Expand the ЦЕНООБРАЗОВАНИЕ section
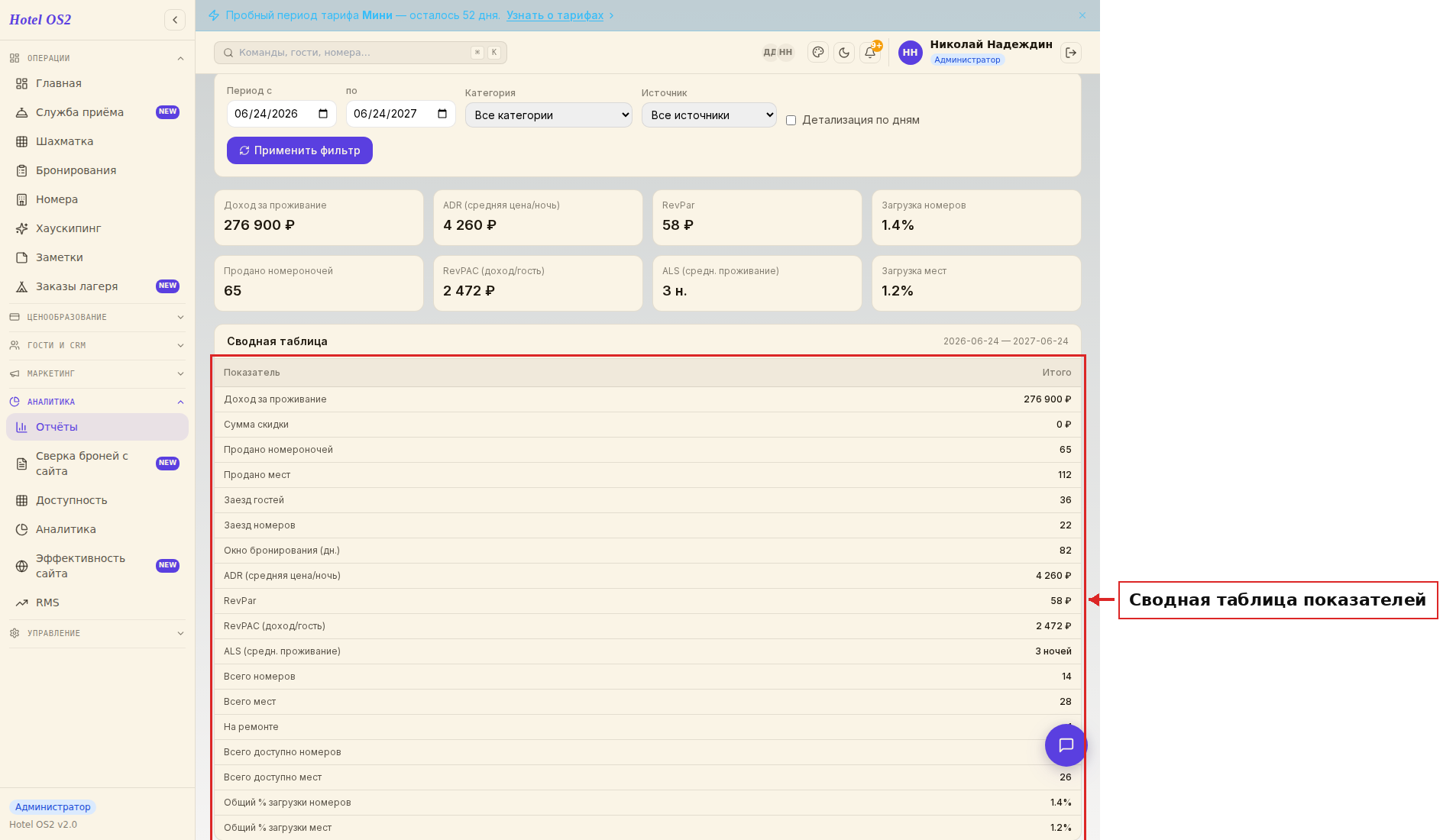 click(x=97, y=317)
